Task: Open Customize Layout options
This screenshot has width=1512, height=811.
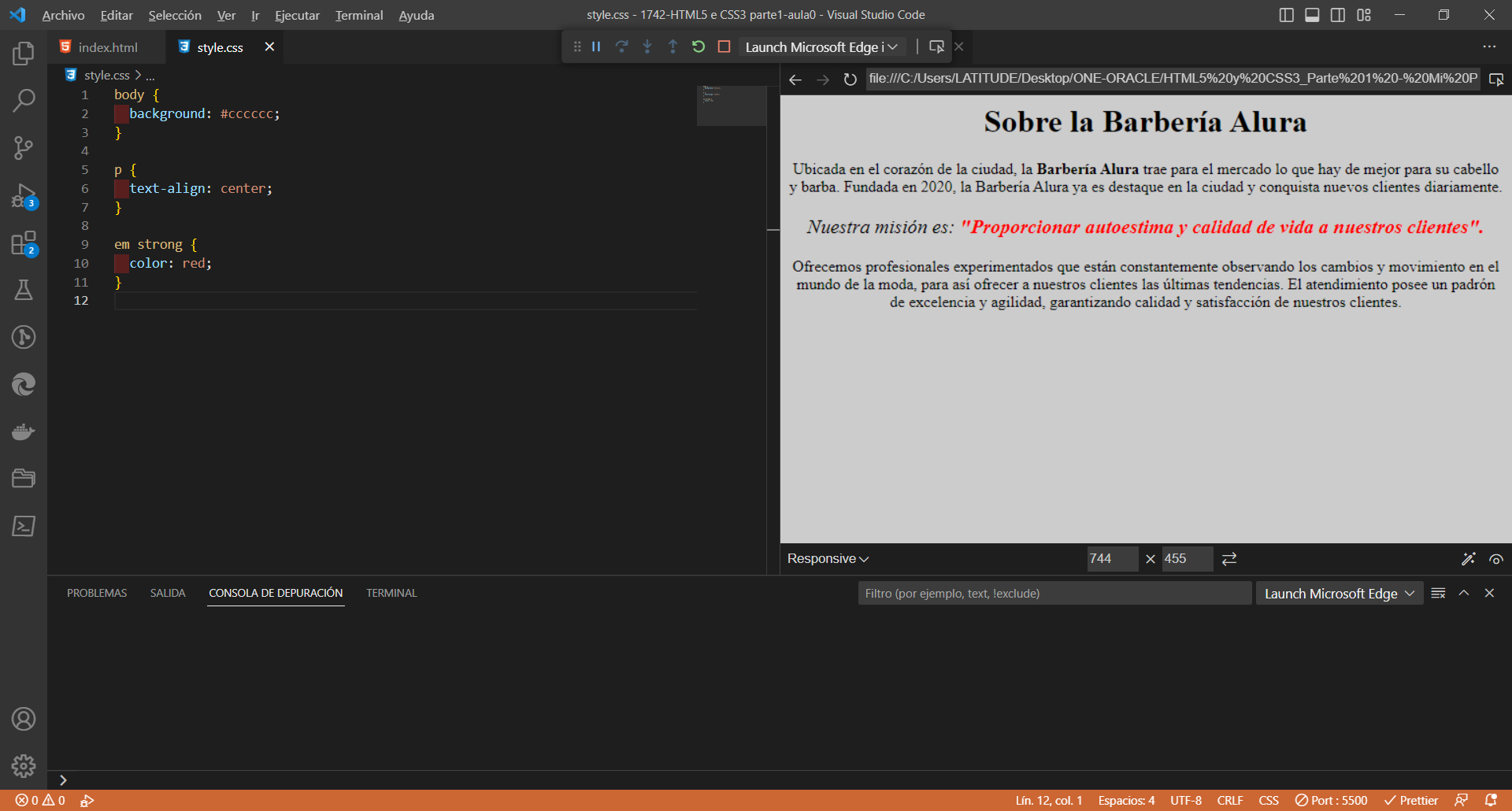Action: pyautogui.click(x=1364, y=15)
